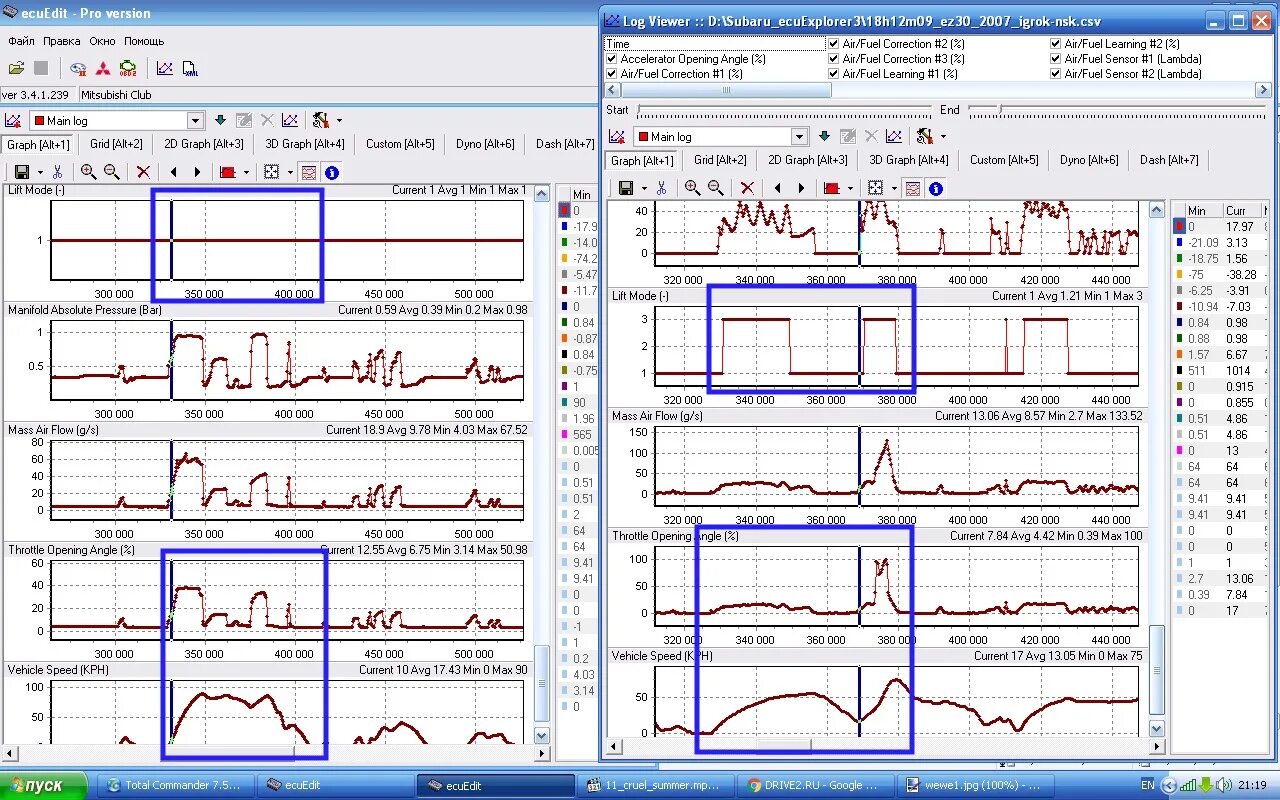Uncheck Air/Fuel Sensor #1 (Lambda)

(1056, 59)
